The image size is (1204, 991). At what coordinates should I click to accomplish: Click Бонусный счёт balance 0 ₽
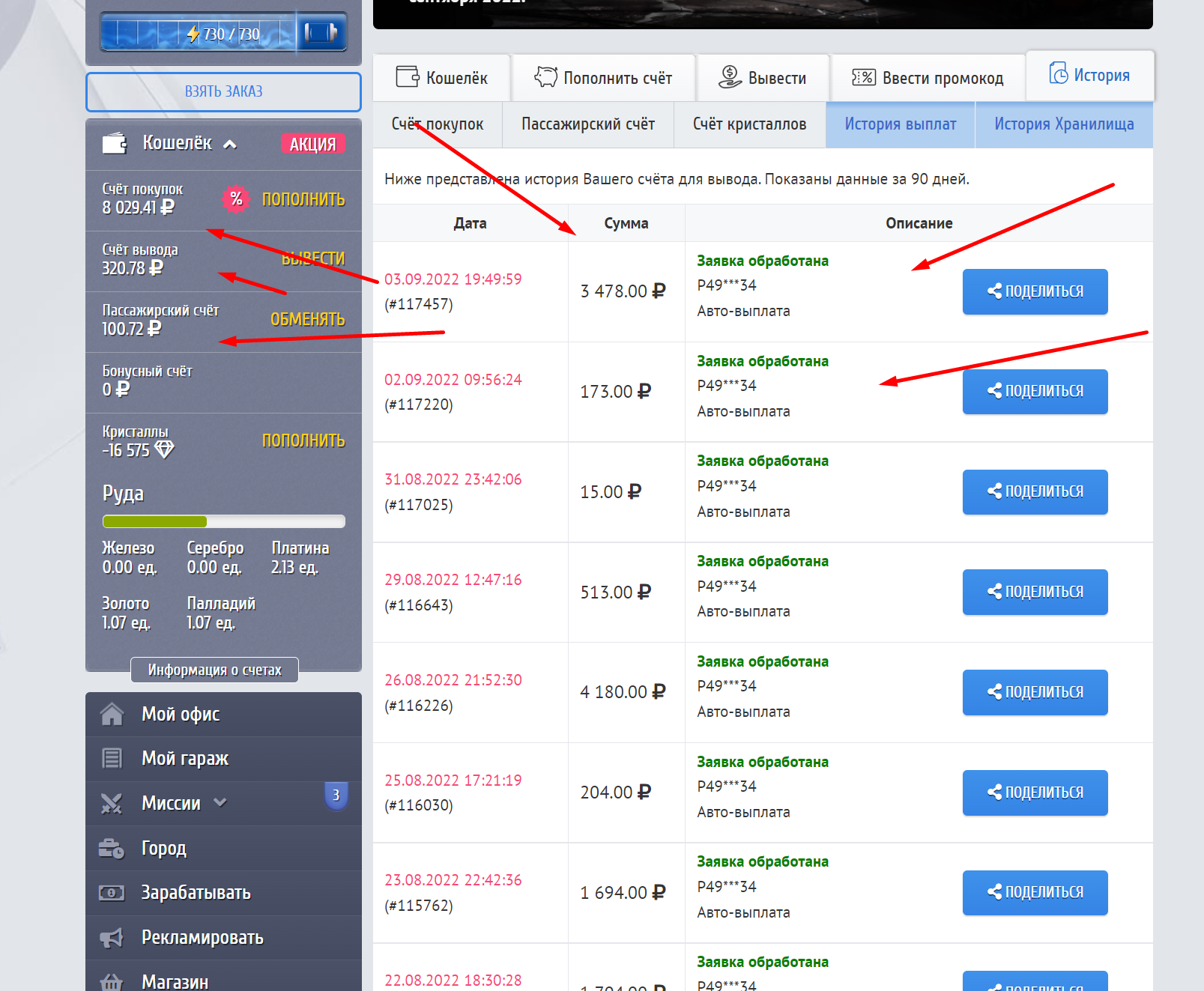tap(116, 390)
